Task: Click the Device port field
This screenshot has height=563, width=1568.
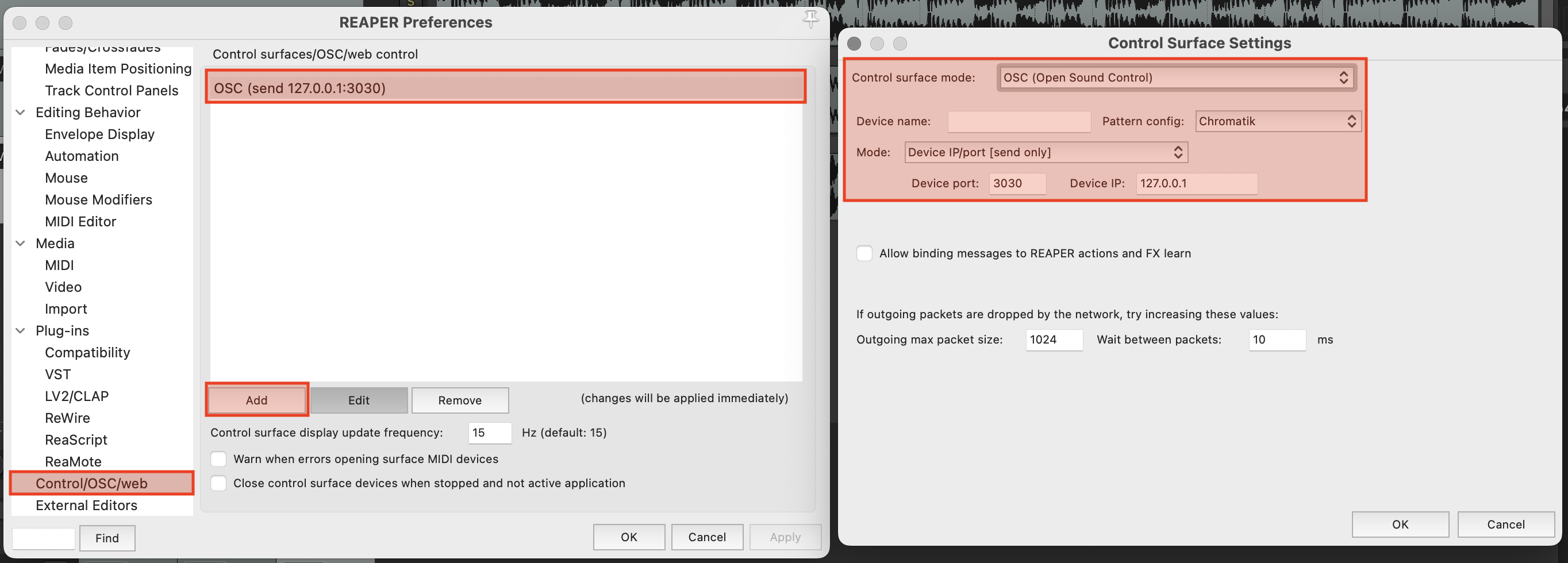Action: pyautogui.click(x=1017, y=183)
